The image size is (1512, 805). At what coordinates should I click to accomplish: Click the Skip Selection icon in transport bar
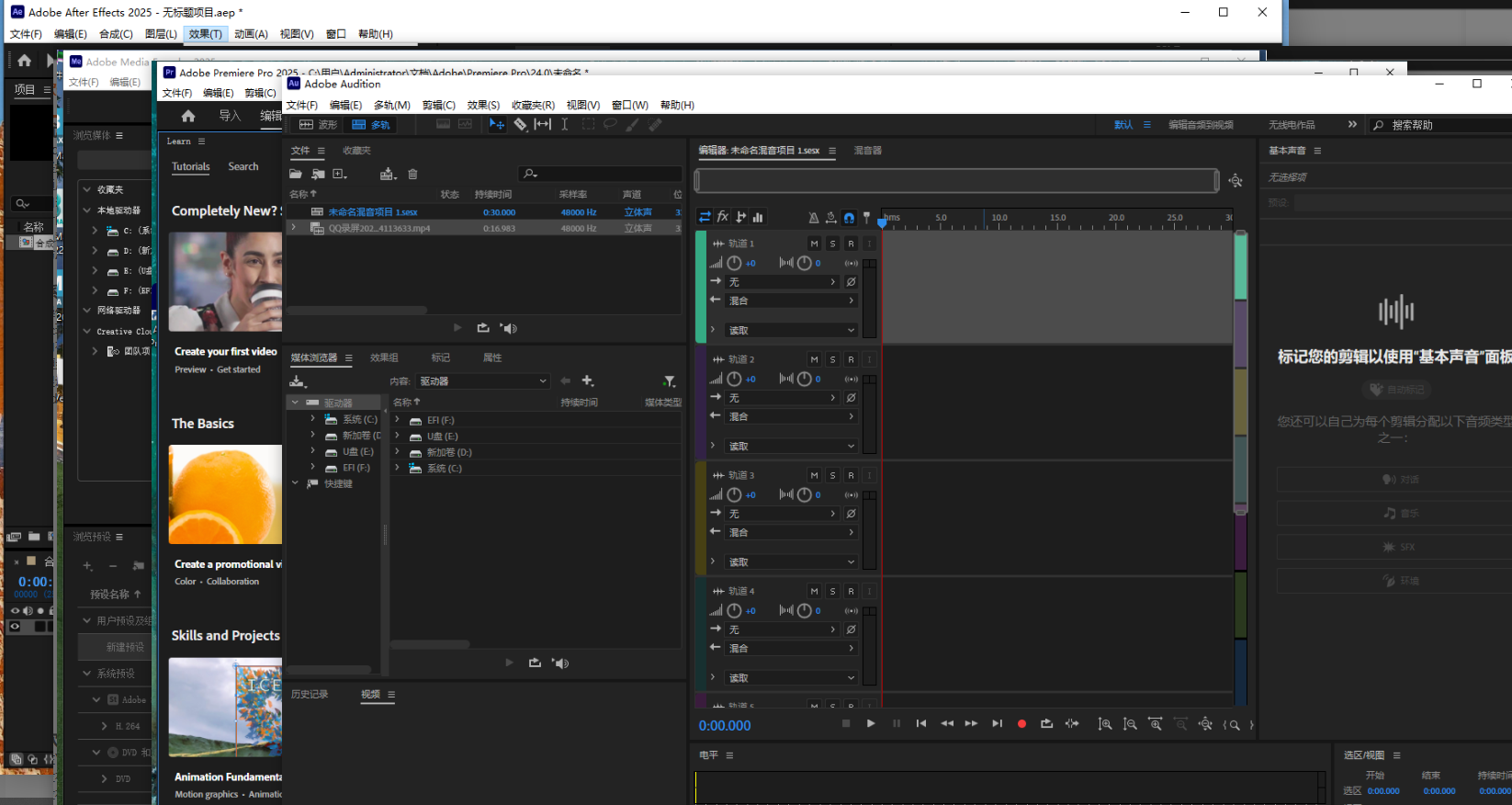pyautogui.click(x=1072, y=724)
